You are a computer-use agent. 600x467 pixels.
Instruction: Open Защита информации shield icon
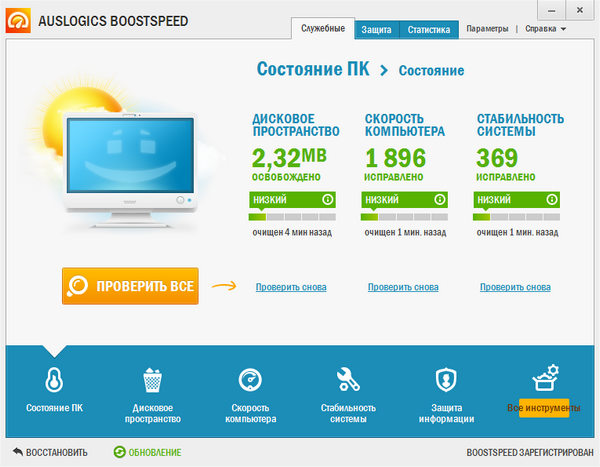[446, 380]
